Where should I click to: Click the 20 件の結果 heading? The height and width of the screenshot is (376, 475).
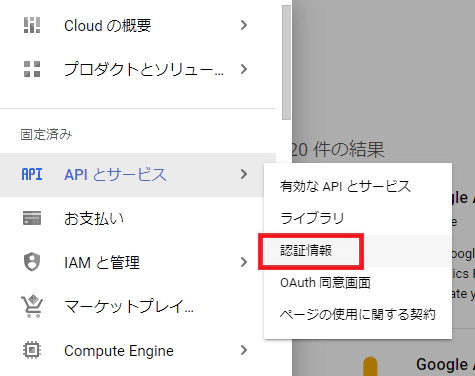click(x=338, y=149)
